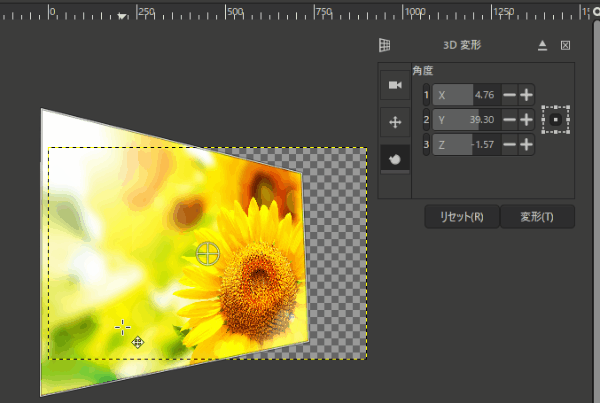Increase the Y angle with plus button
The image size is (600, 403).
coord(526,120)
